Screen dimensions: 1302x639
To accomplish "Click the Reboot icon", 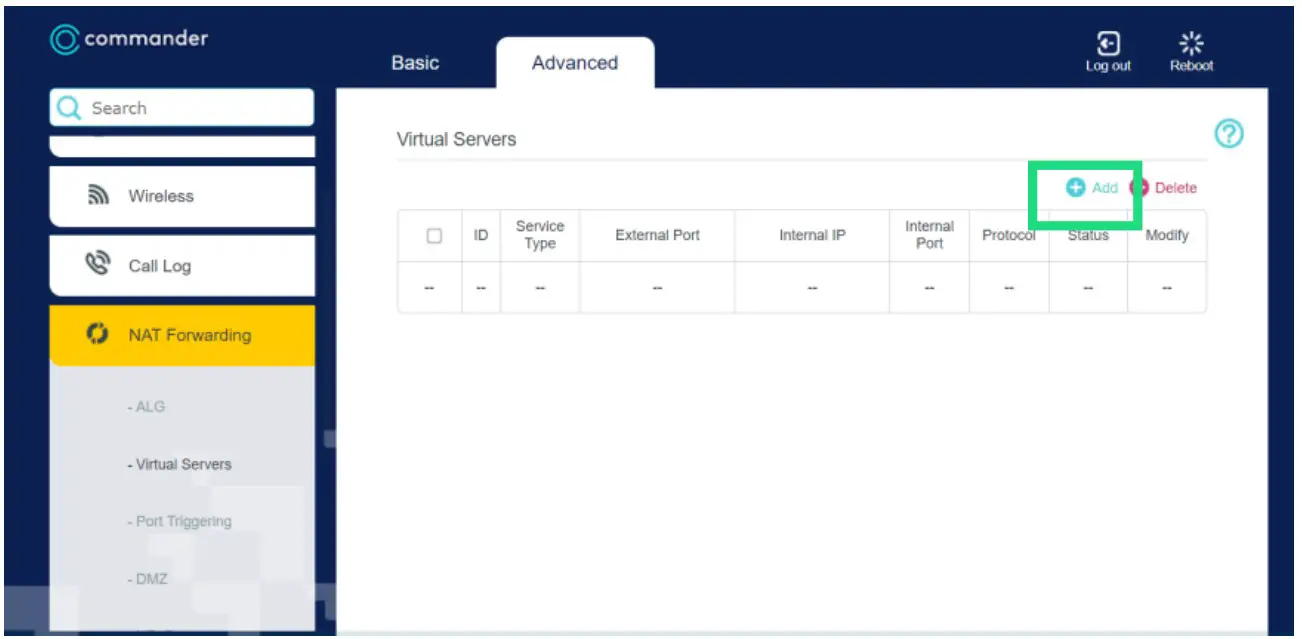I will point(1191,43).
